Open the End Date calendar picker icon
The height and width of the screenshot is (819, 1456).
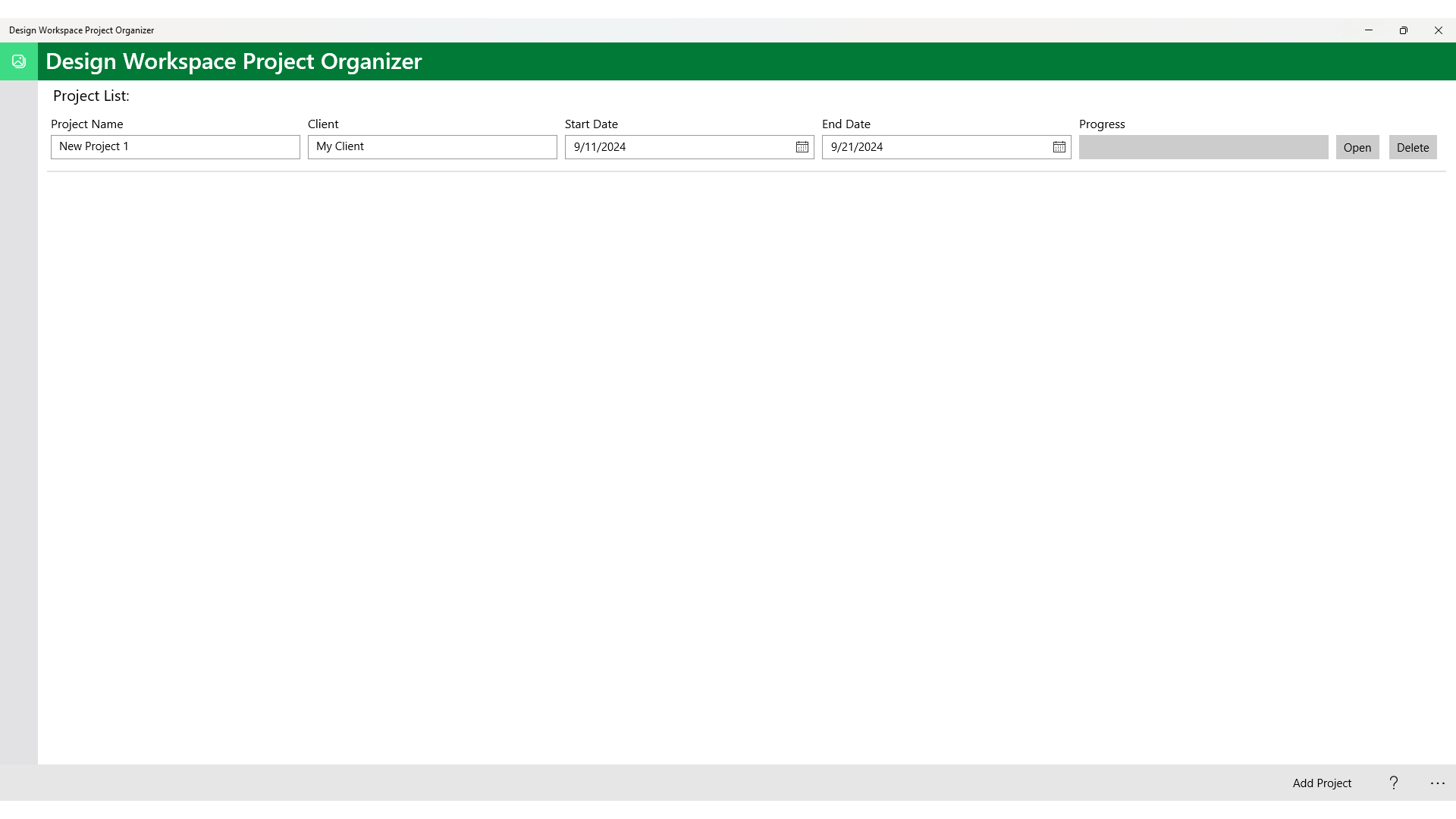coord(1059,147)
